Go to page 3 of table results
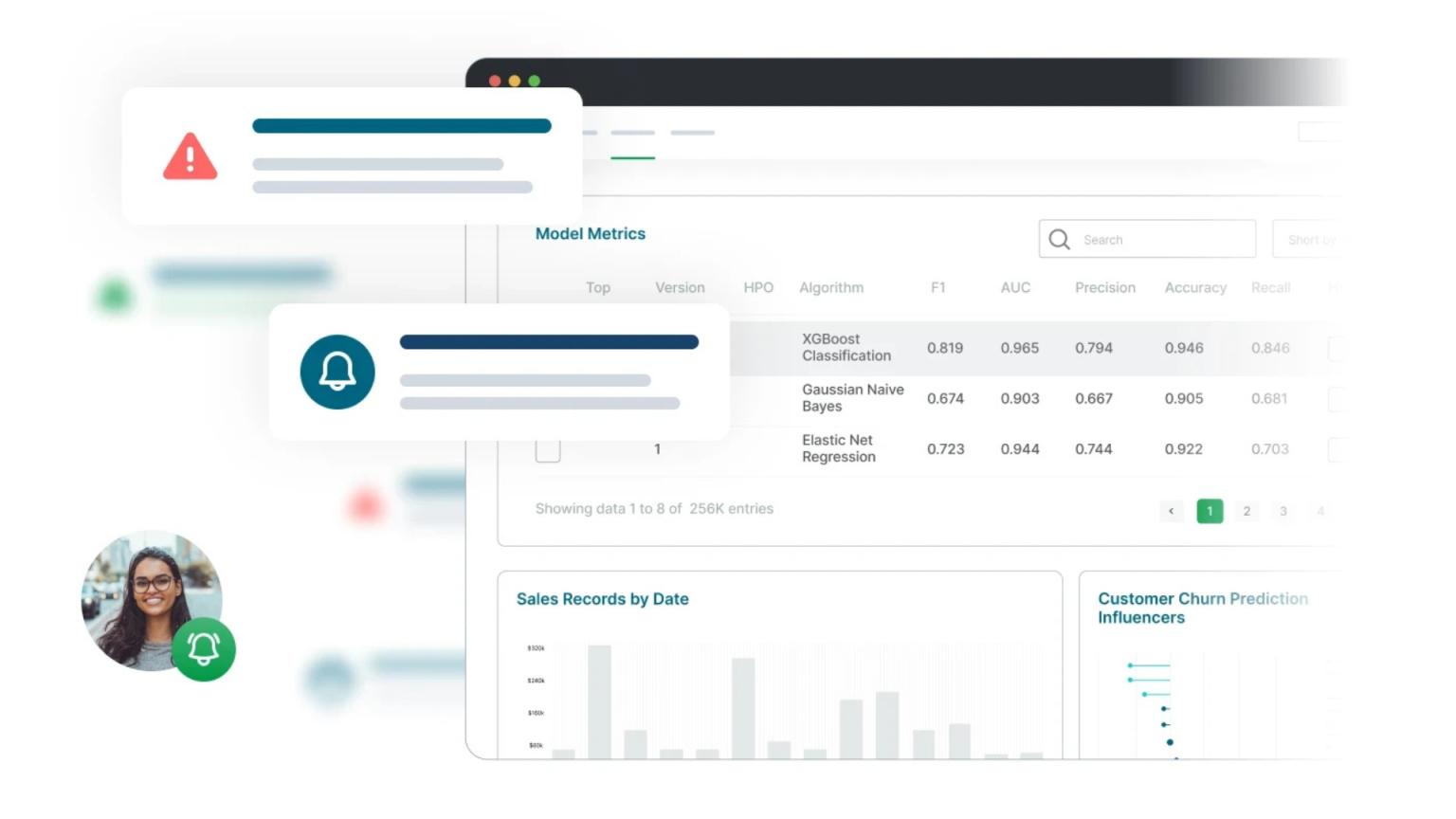 tap(1283, 511)
